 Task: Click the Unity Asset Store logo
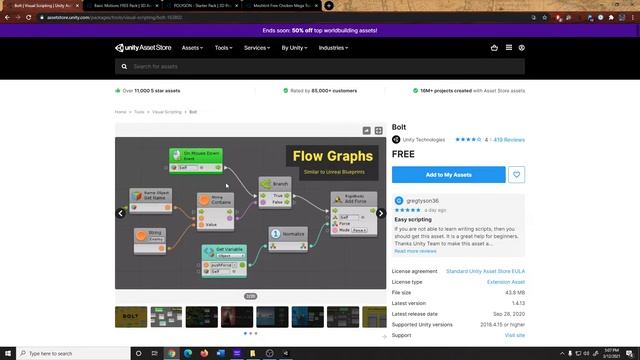click(143, 48)
